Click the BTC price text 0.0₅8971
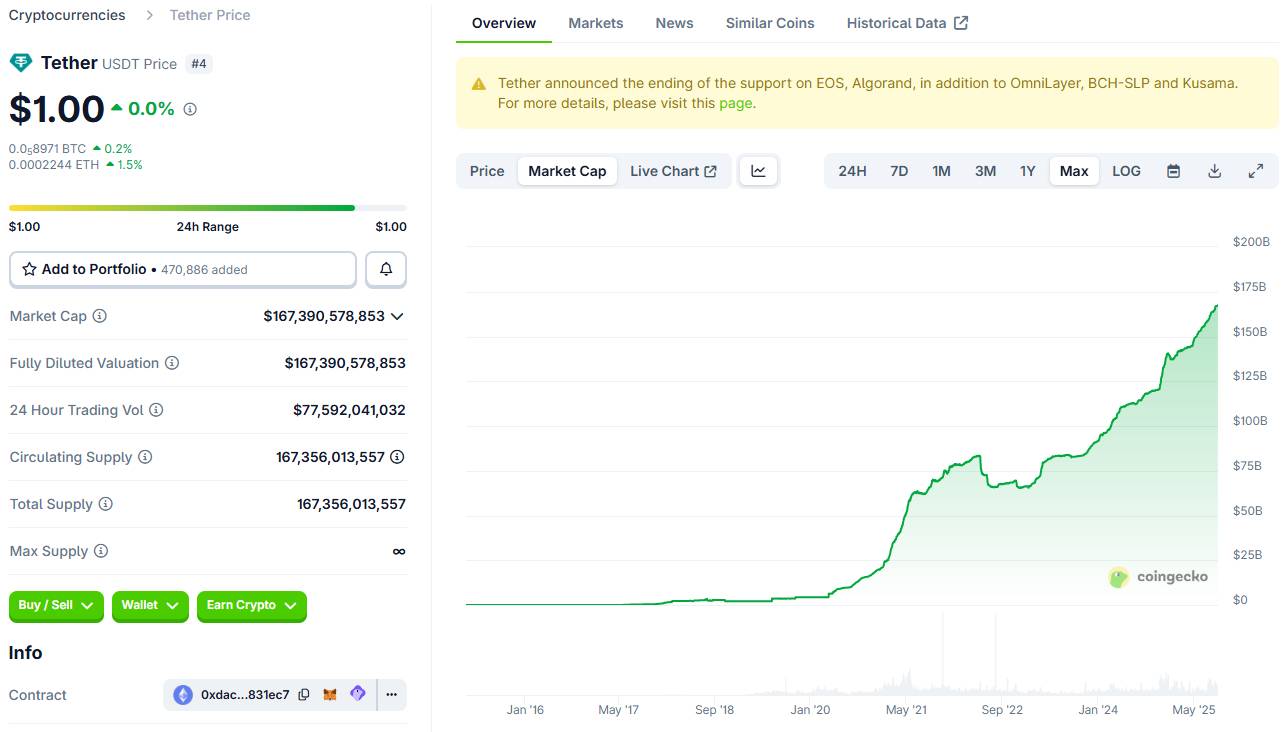 coord(48,149)
